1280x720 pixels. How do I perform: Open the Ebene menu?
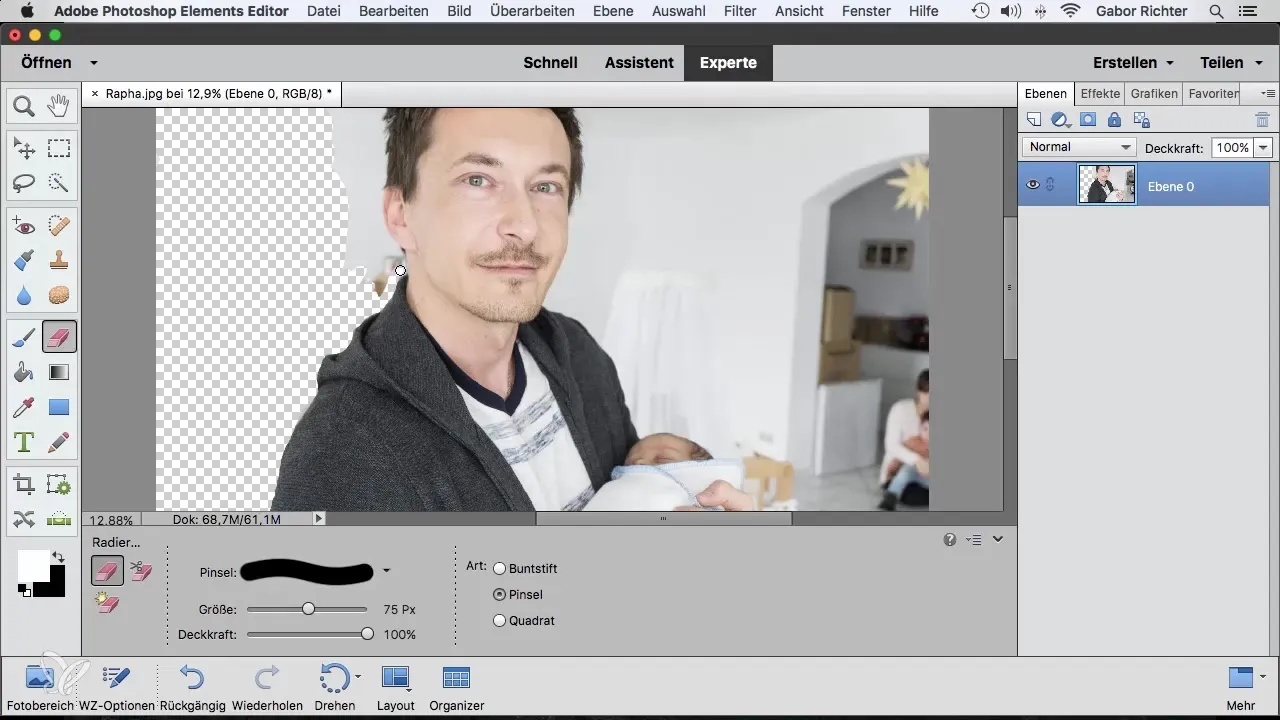click(614, 11)
